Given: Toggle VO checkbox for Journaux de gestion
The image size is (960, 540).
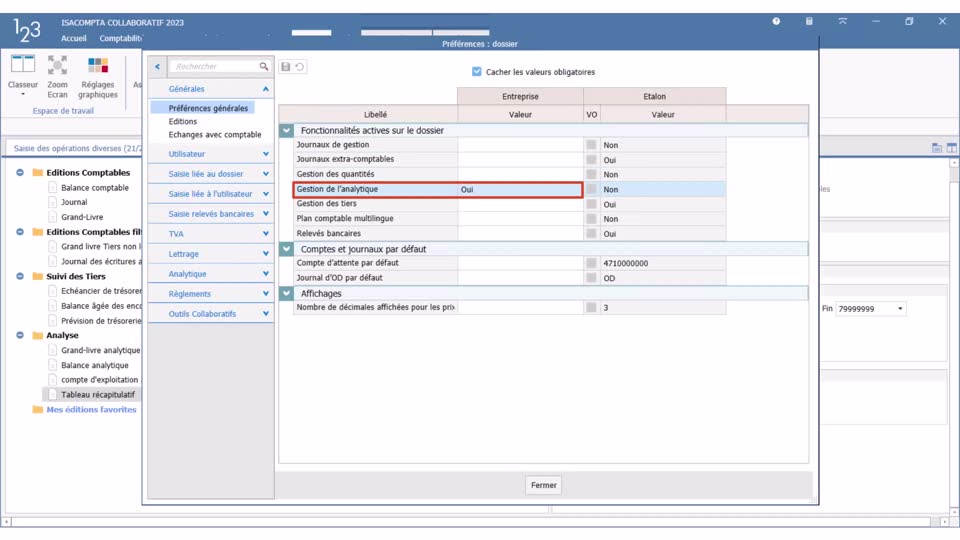Looking at the screenshot, I should point(591,145).
